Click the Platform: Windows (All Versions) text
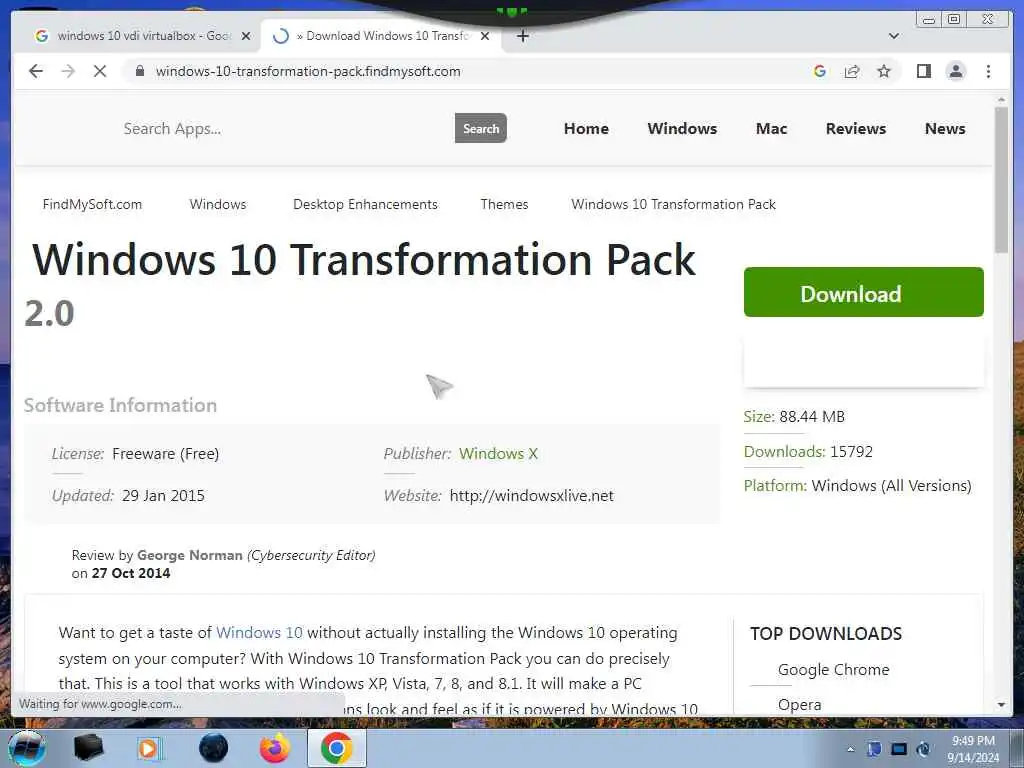Screen dimensions: 1024x768 pyautogui.click(x=857, y=486)
